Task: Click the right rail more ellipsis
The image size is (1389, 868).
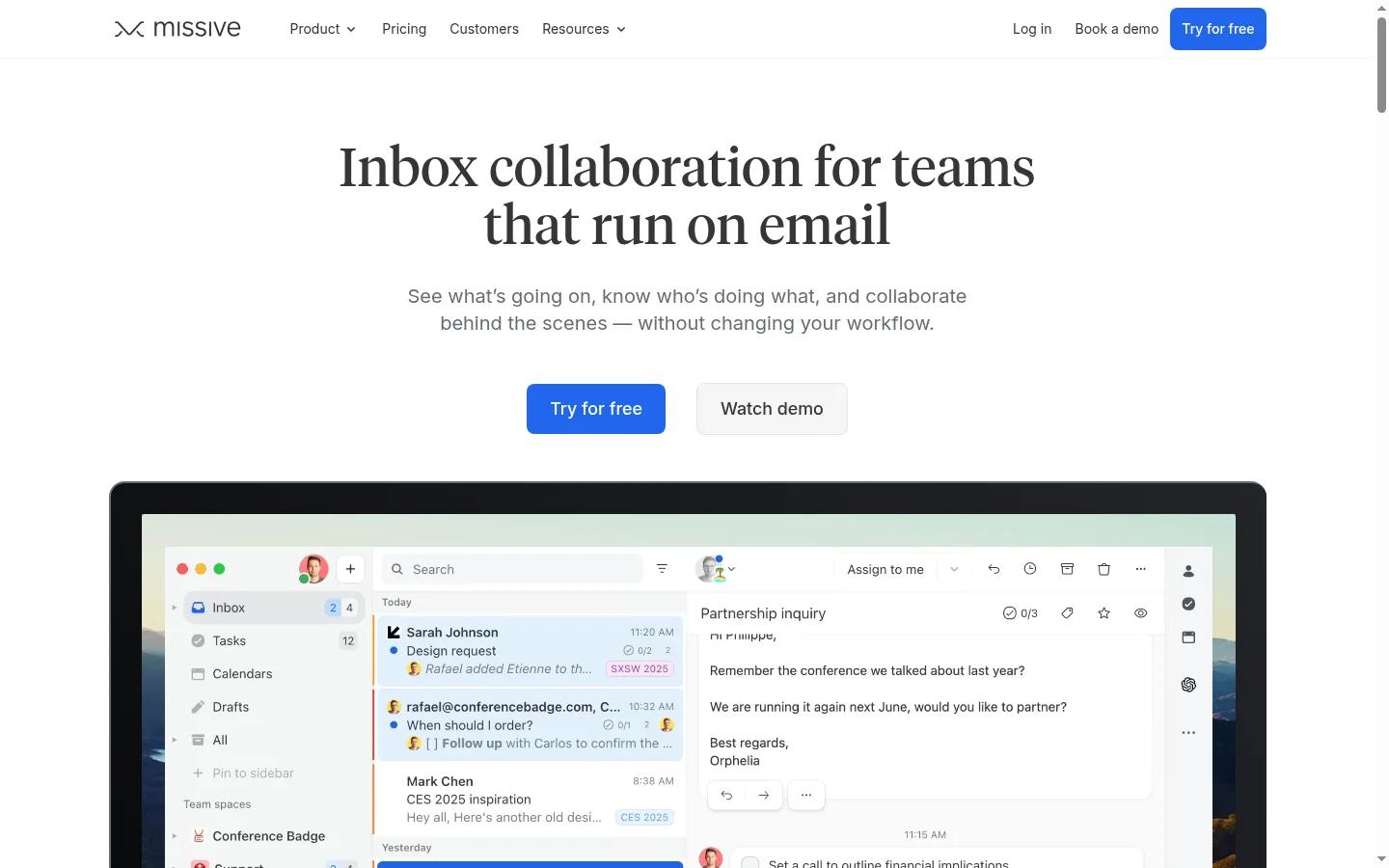Action: tap(1188, 733)
